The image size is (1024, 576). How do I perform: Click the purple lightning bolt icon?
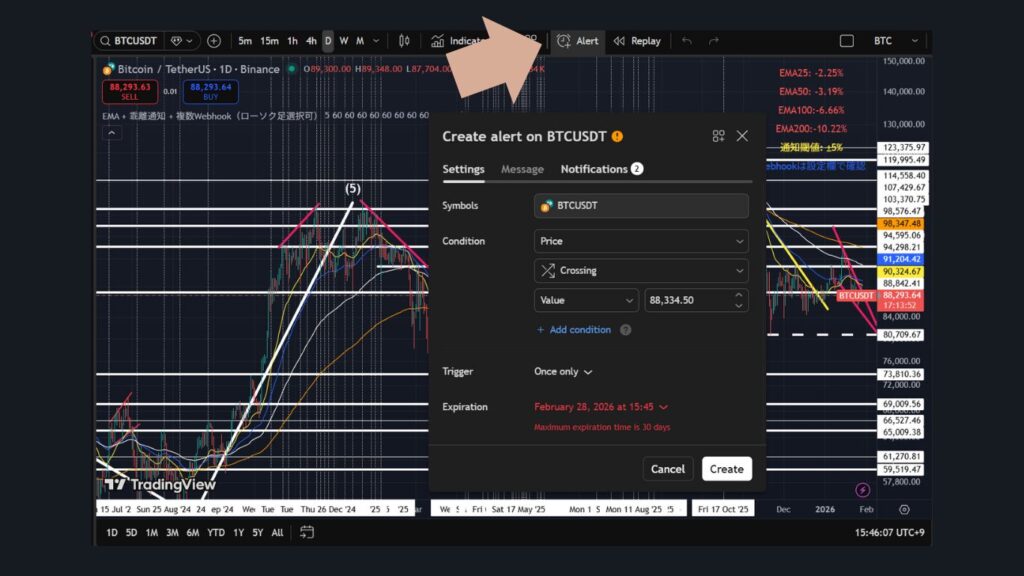tap(863, 490)
